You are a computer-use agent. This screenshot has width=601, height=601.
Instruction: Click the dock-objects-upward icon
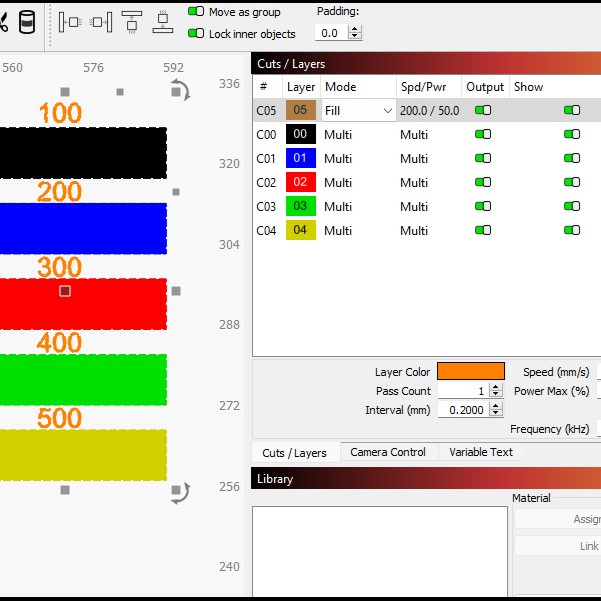tap(131, 22)
